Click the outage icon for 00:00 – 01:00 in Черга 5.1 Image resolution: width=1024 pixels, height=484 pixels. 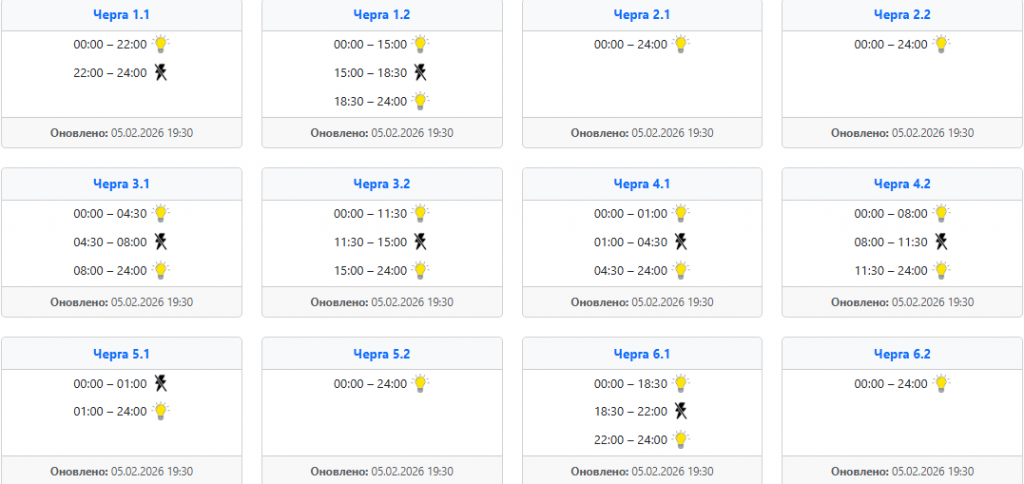point(161,382)
